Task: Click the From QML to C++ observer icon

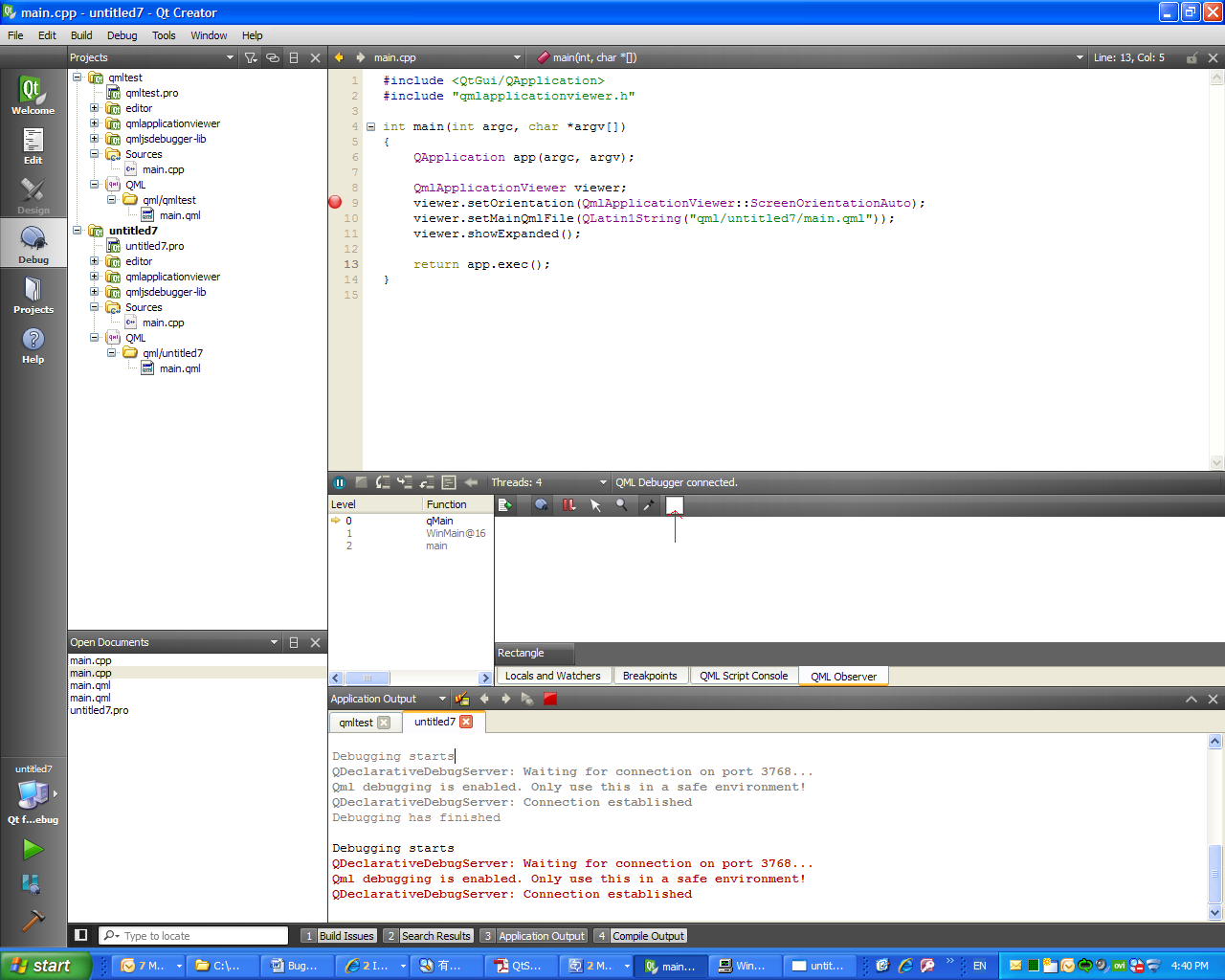Action: pyautogui.click(x=506, y=504)
